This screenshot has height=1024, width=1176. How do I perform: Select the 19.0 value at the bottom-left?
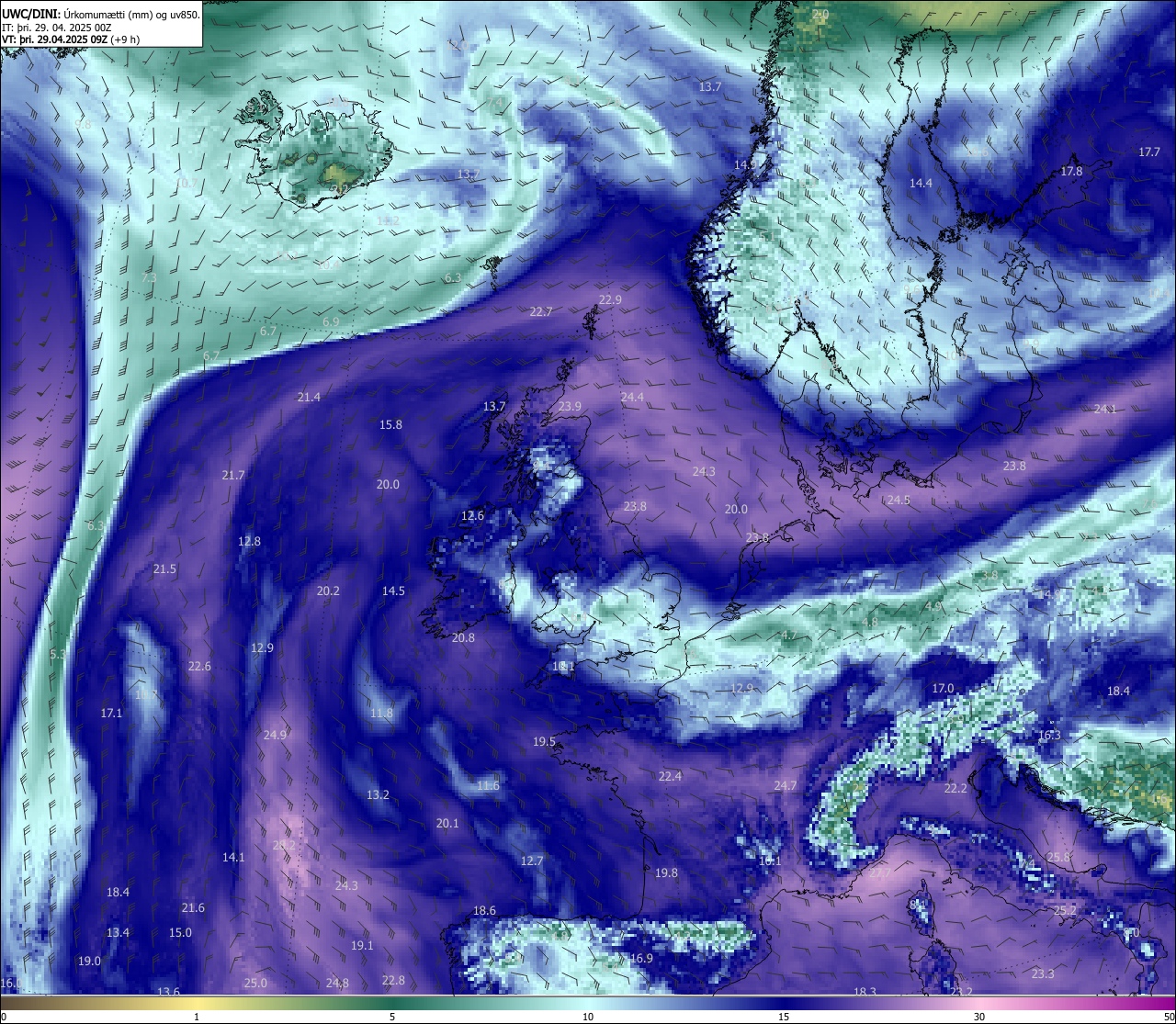pos(89,962)
